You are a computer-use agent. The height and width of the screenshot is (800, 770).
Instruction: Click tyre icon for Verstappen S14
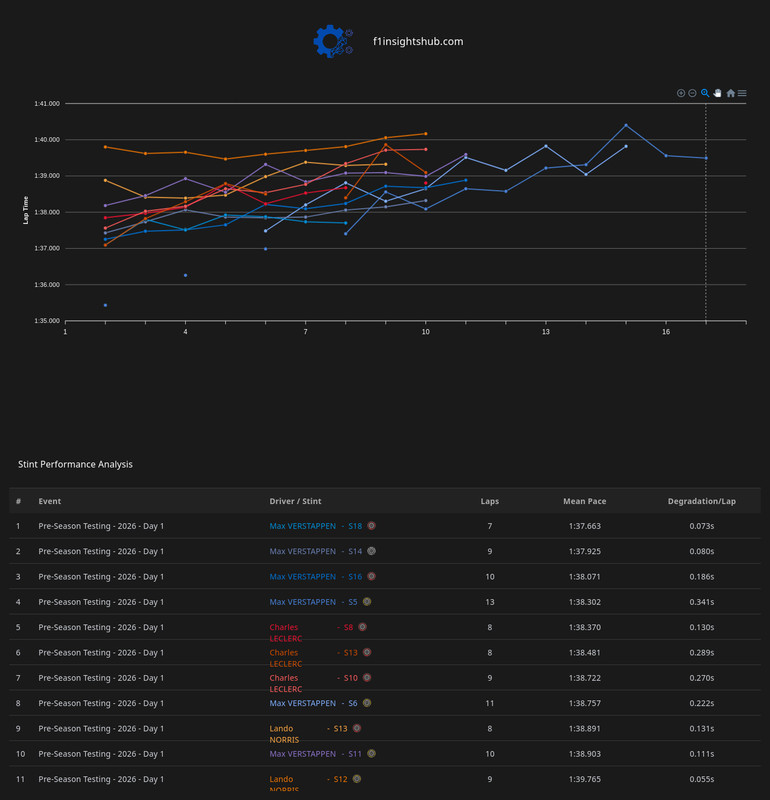click(x=371, y=551)
